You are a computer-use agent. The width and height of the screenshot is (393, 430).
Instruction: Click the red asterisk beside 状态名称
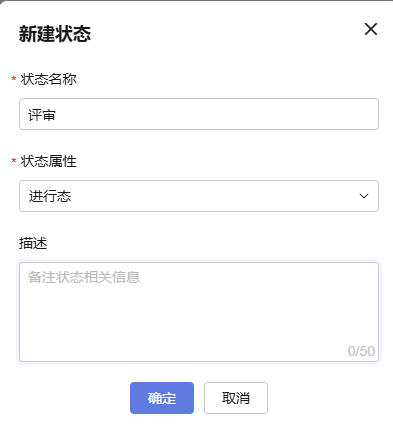tap(14, 79)
